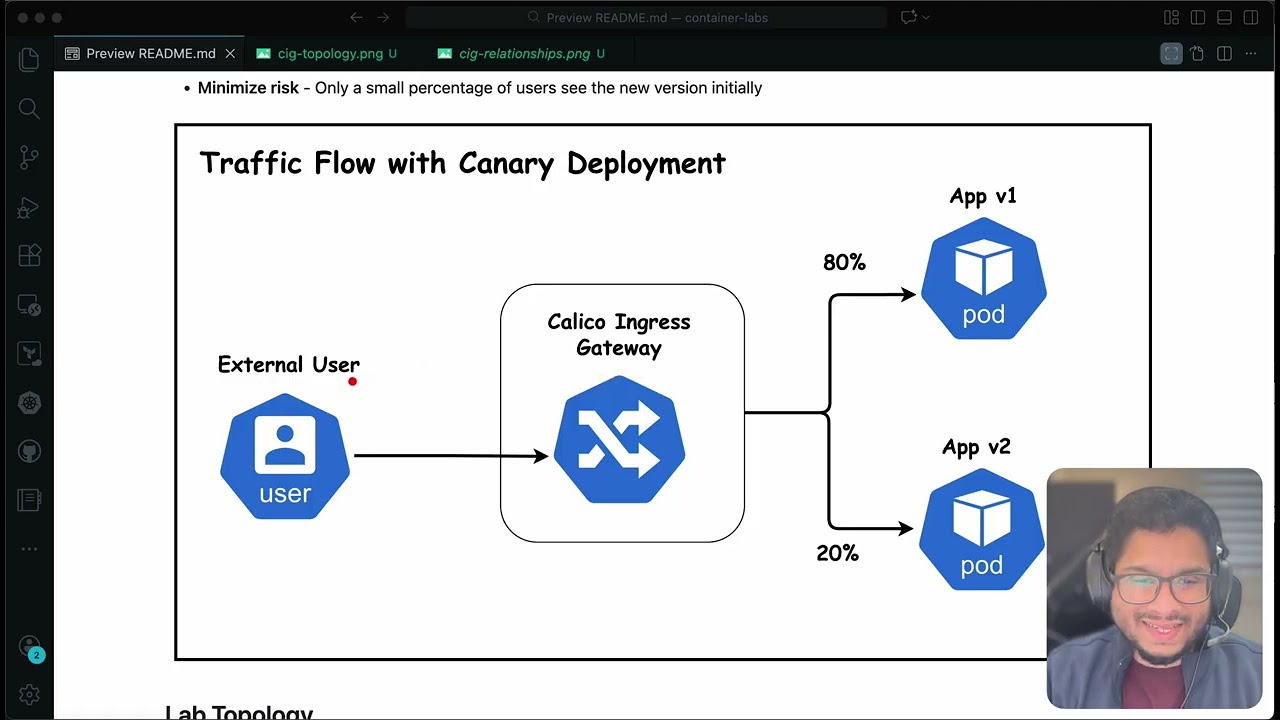Viewport: 1280px width, 720px height.
Task: Switch to the cig-topology.png tab
Action: click(327, 54)
